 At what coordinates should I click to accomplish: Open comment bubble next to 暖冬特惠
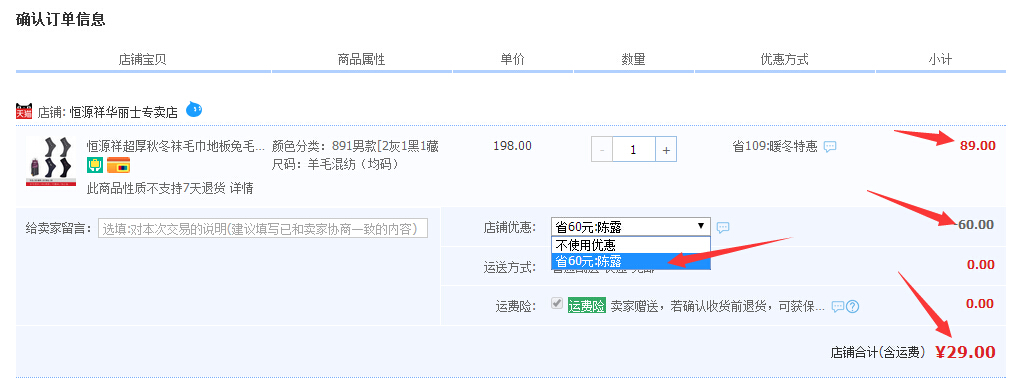(x=830, y=147)
